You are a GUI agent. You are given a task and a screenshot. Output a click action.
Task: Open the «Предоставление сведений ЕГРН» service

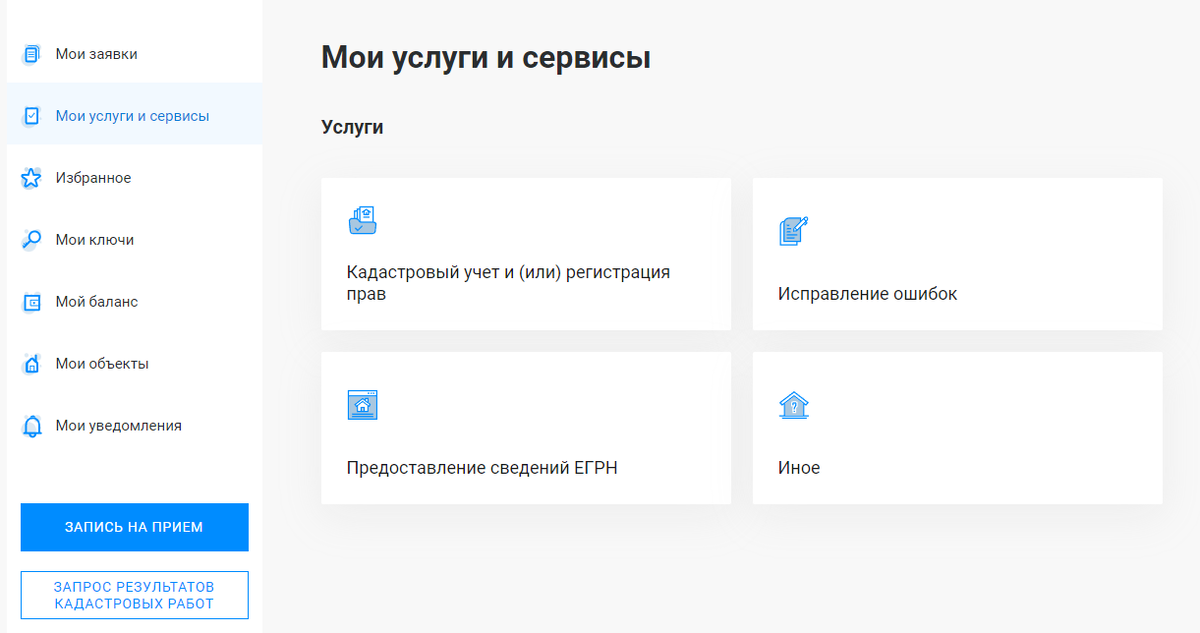coord(525,428)
